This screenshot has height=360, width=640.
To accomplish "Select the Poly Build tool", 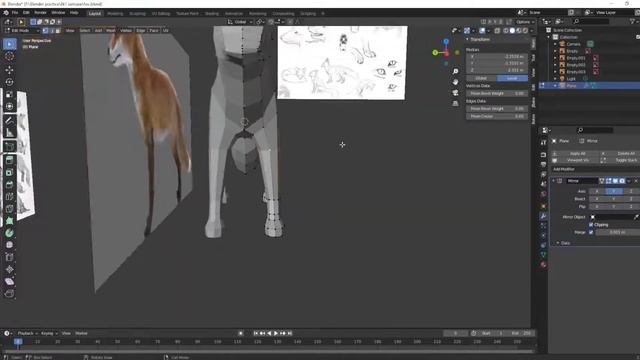I will coord(10,221).
